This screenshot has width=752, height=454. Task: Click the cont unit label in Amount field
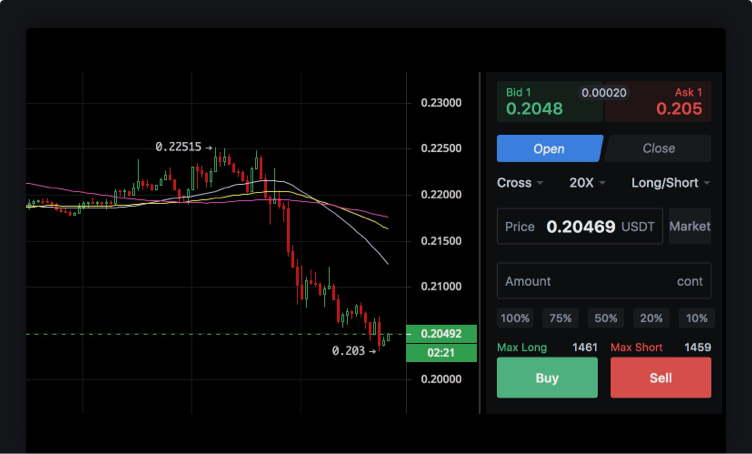(690, 281)
